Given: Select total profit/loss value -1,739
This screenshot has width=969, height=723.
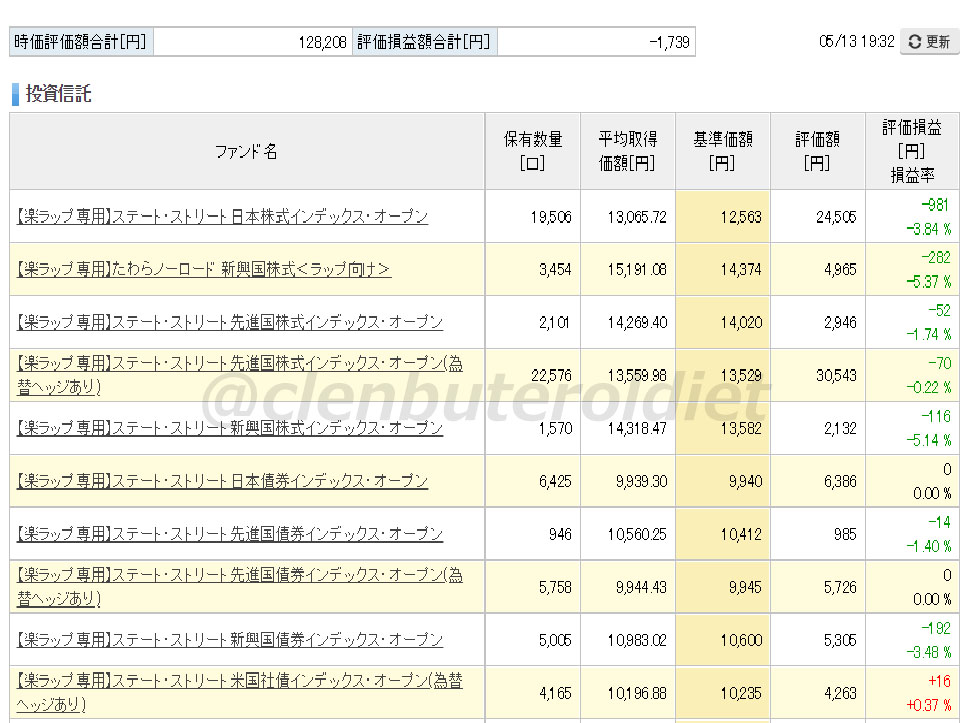Looking at the screenshot, I should pyautogui.click(x=669, y=42).
